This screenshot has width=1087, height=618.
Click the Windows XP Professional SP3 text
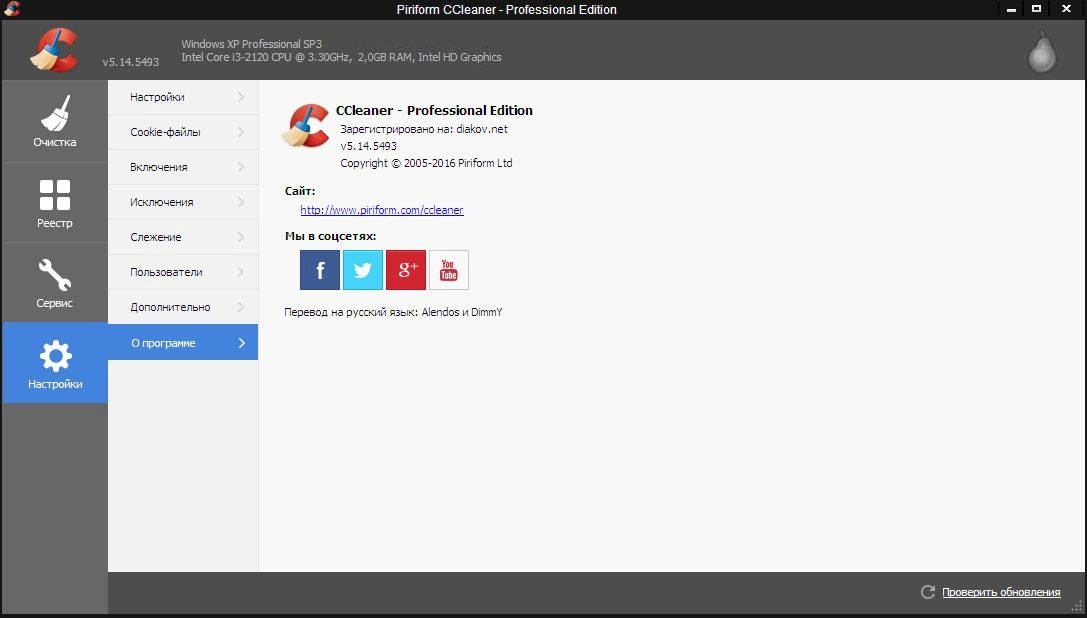252,44
